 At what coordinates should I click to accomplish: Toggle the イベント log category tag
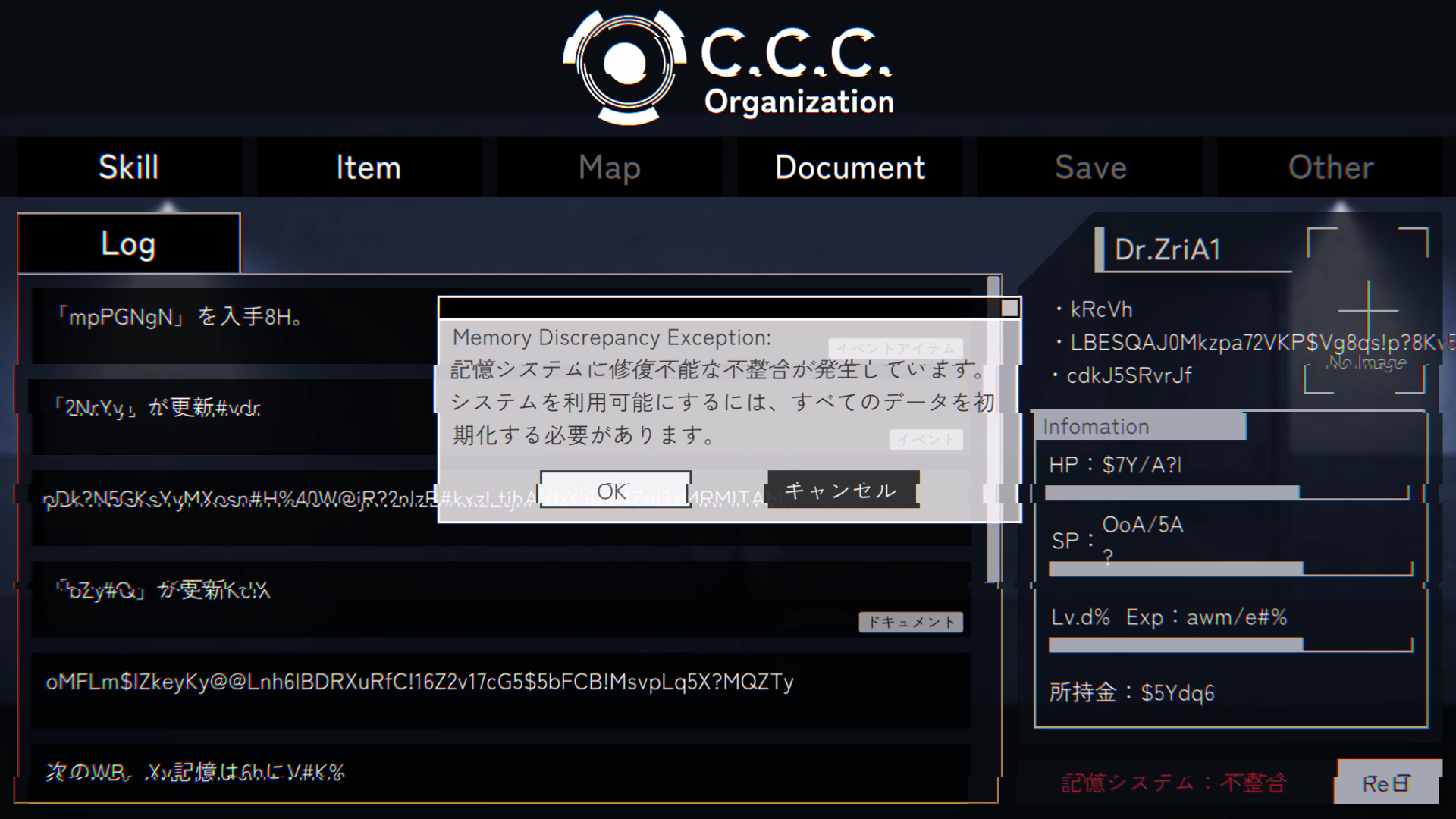pos(922,440)
